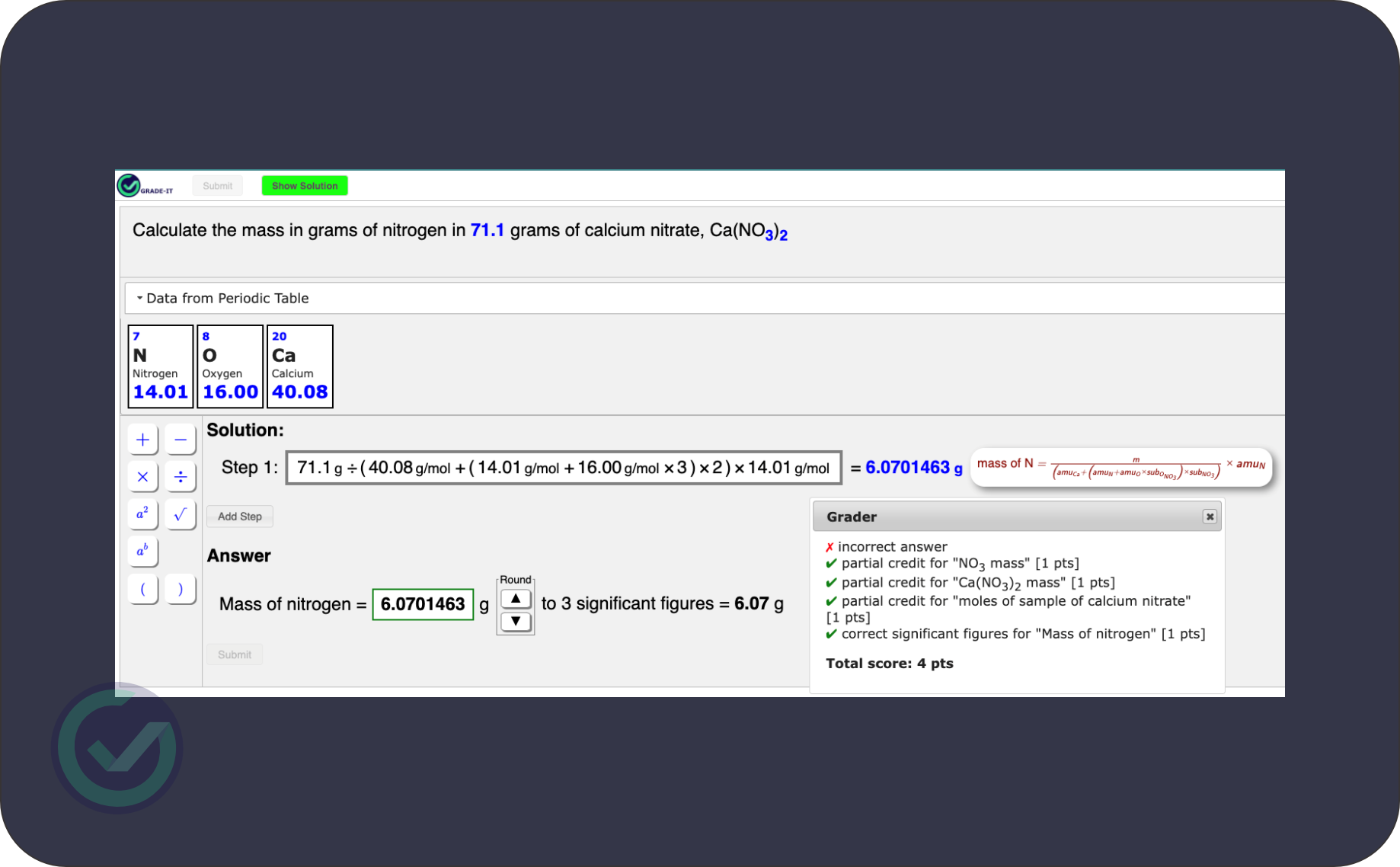The width and height of the screenshot is (1400, 867).
Task: Select the division operator button
Action: point(181,477)
